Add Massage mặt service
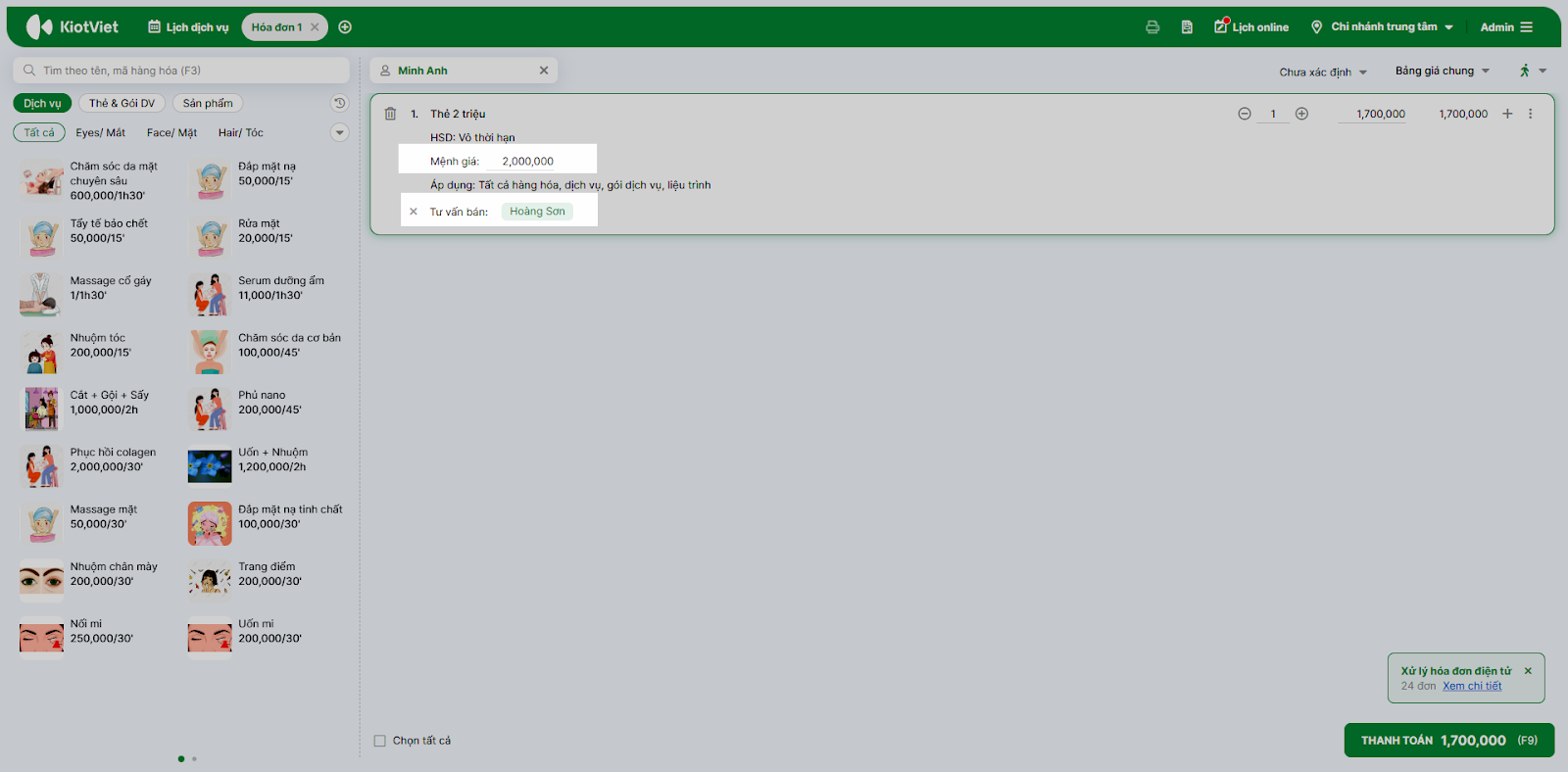The image size is (1568, 772). 97,524
